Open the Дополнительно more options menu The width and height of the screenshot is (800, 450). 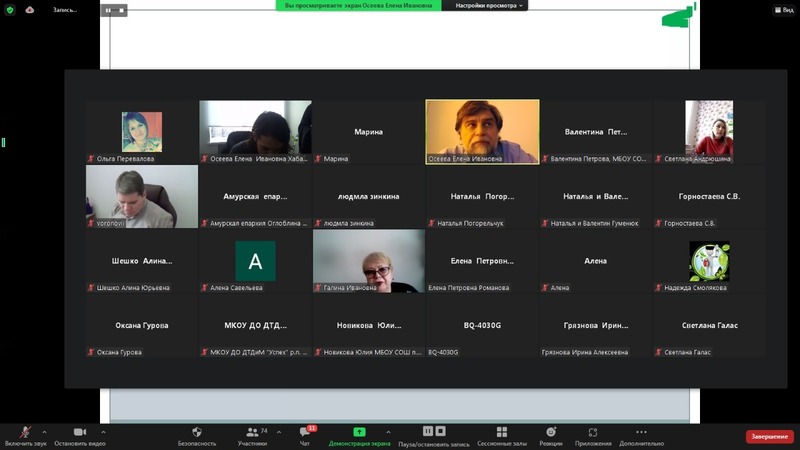point(640,435)
